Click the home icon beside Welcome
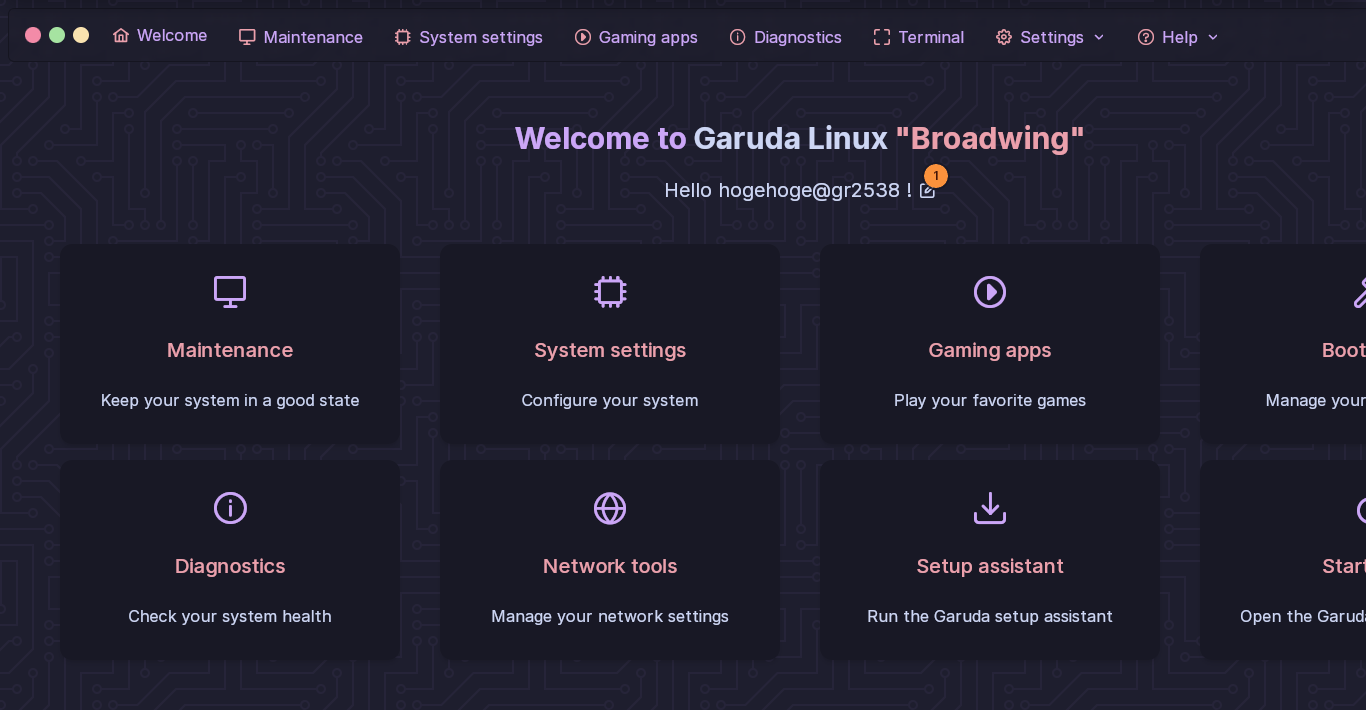1366x710 pixels. coord(121,36)
